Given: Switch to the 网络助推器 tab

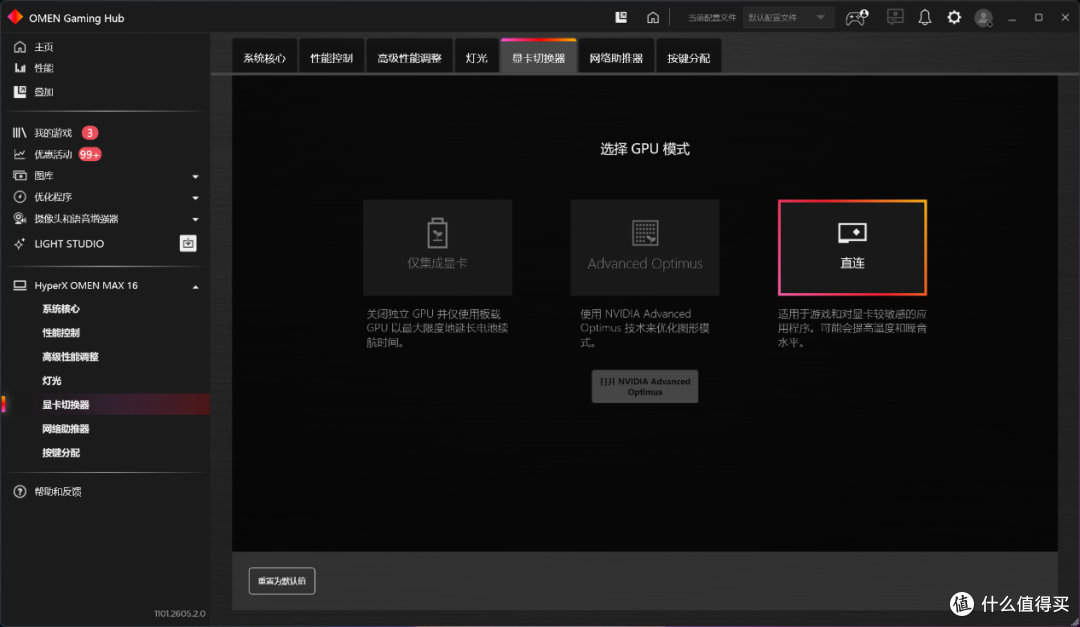Looking at the screenshot, I should 616,58.
